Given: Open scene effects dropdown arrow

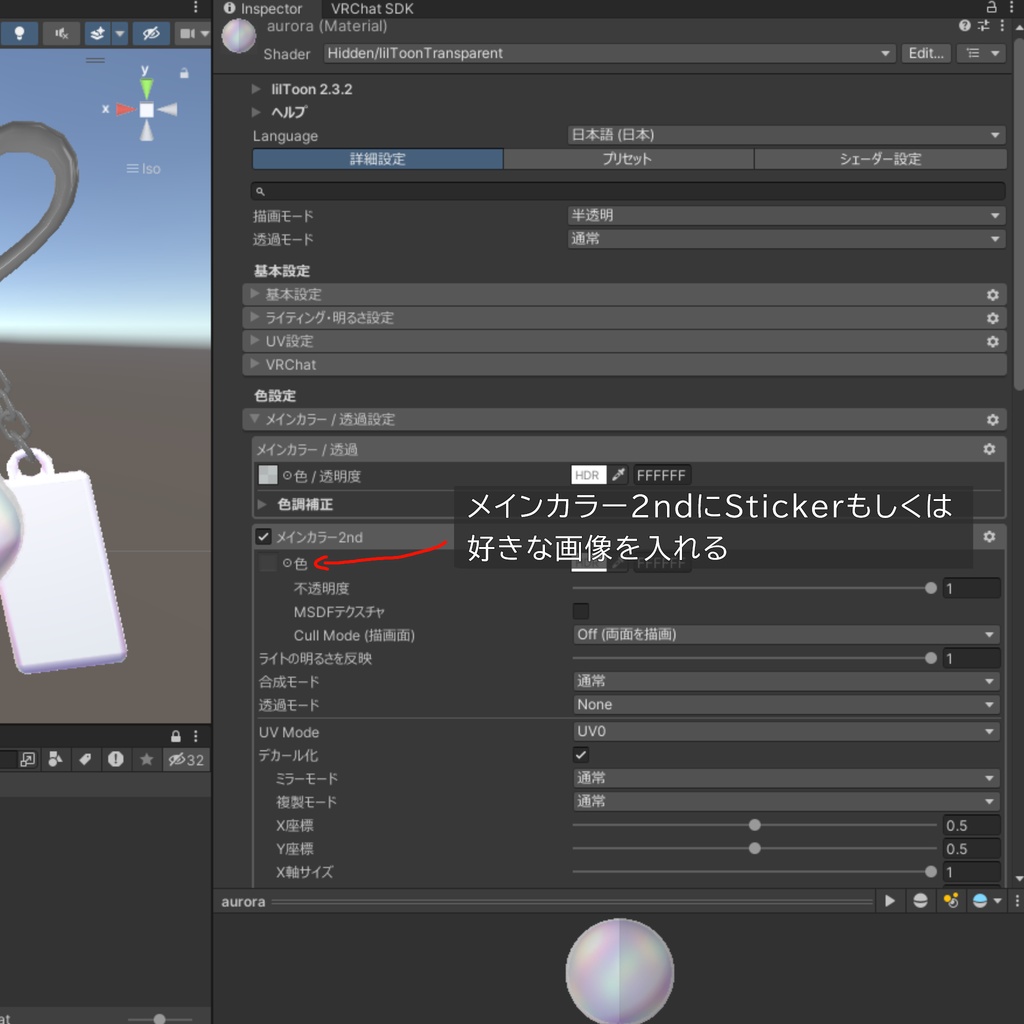Looking at the screenshot, I should (120, 33).
